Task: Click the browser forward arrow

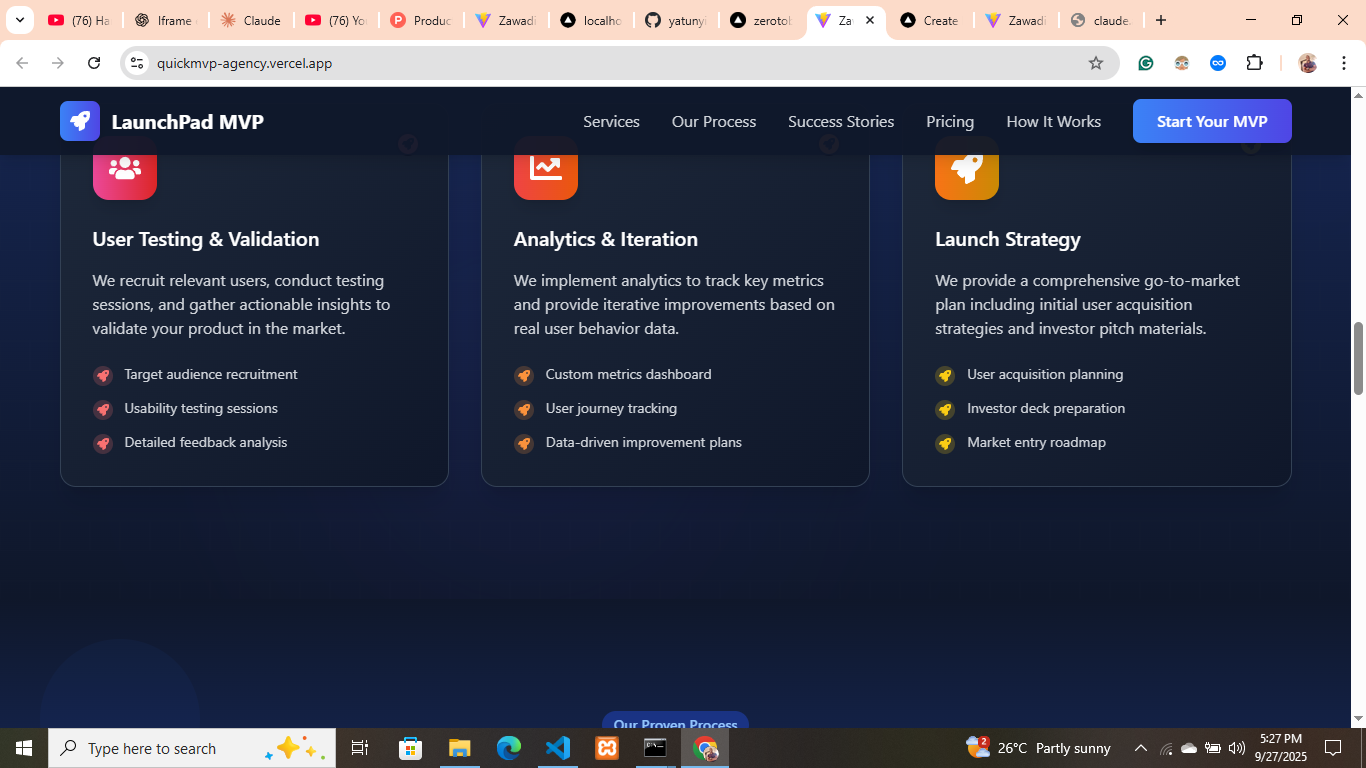Action: tap(58, 63)
